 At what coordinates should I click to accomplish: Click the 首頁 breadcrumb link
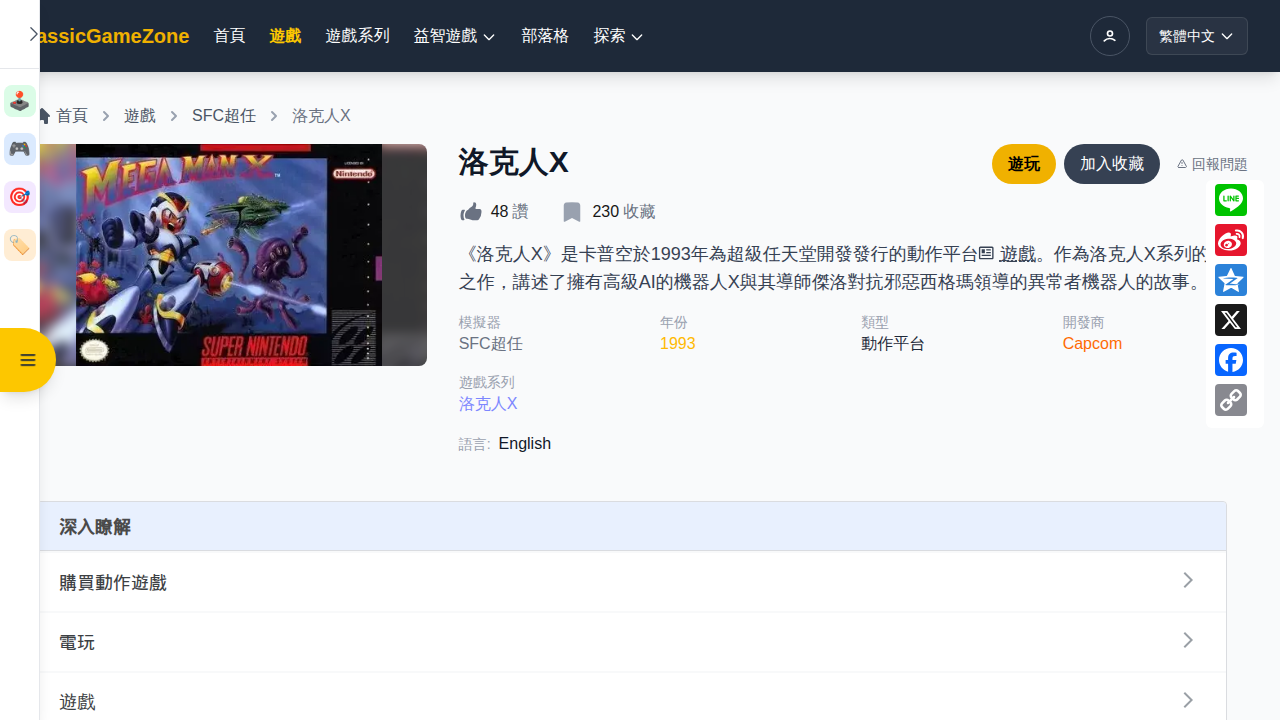click(x=72, y=116)
